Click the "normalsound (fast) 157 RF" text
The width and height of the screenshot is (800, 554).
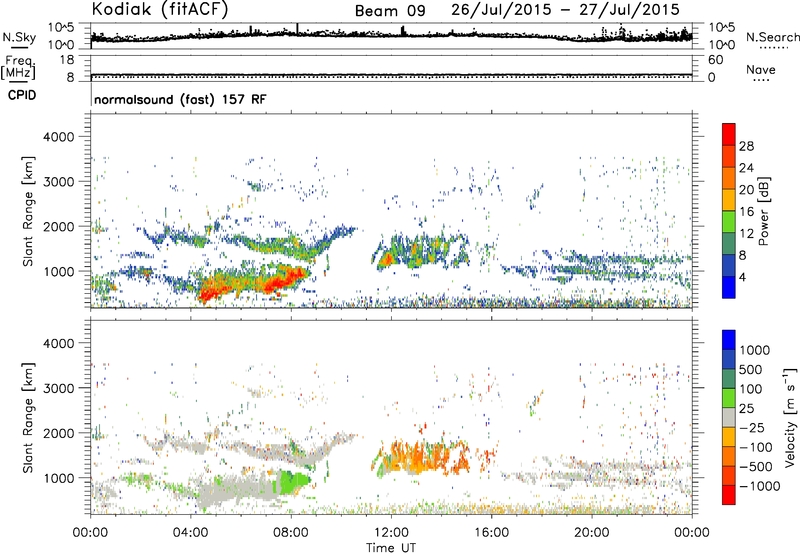click(180, 99)
